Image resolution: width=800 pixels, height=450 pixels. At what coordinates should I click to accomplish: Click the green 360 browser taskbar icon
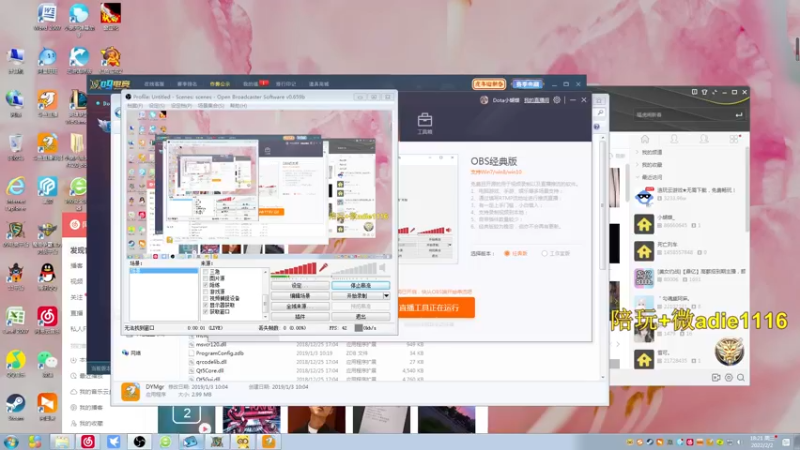pyautogui.click(x=165, y=441)
